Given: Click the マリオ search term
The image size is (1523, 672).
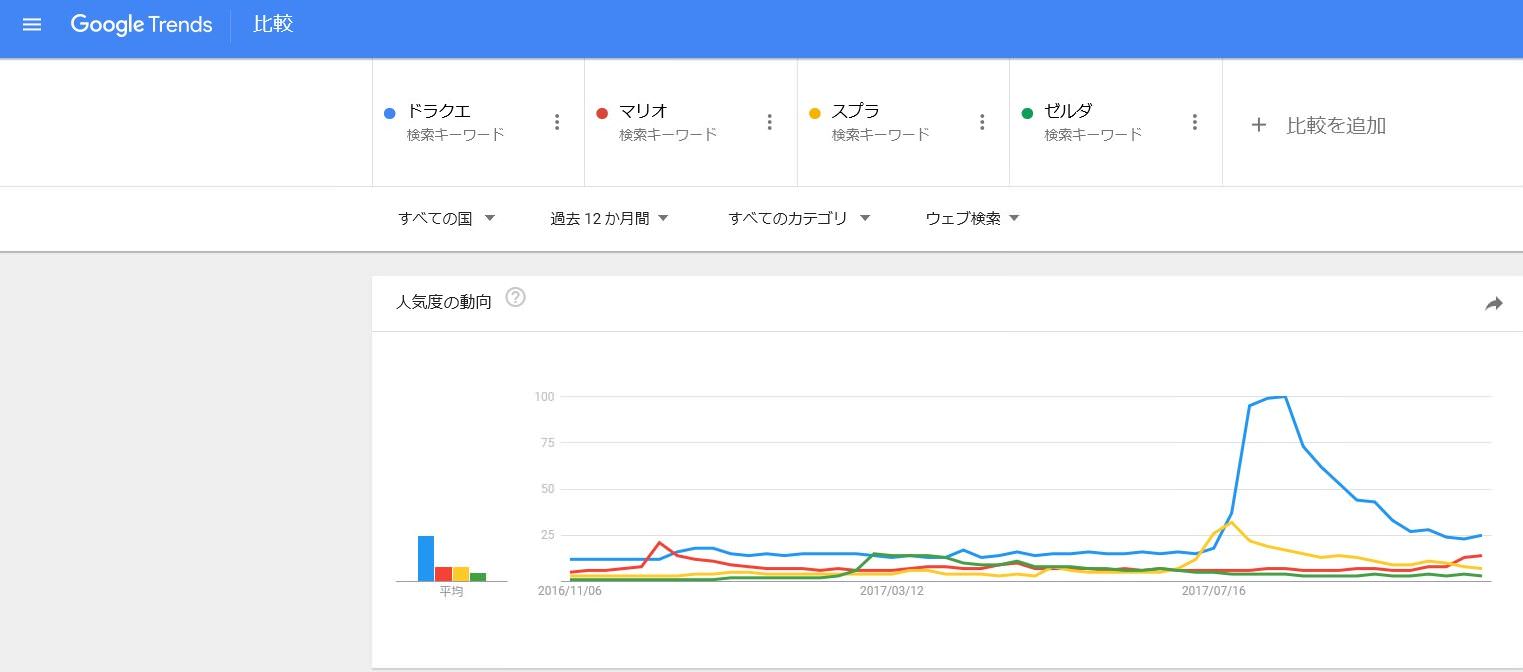Looking at the screenshot, I should [643, 111].
